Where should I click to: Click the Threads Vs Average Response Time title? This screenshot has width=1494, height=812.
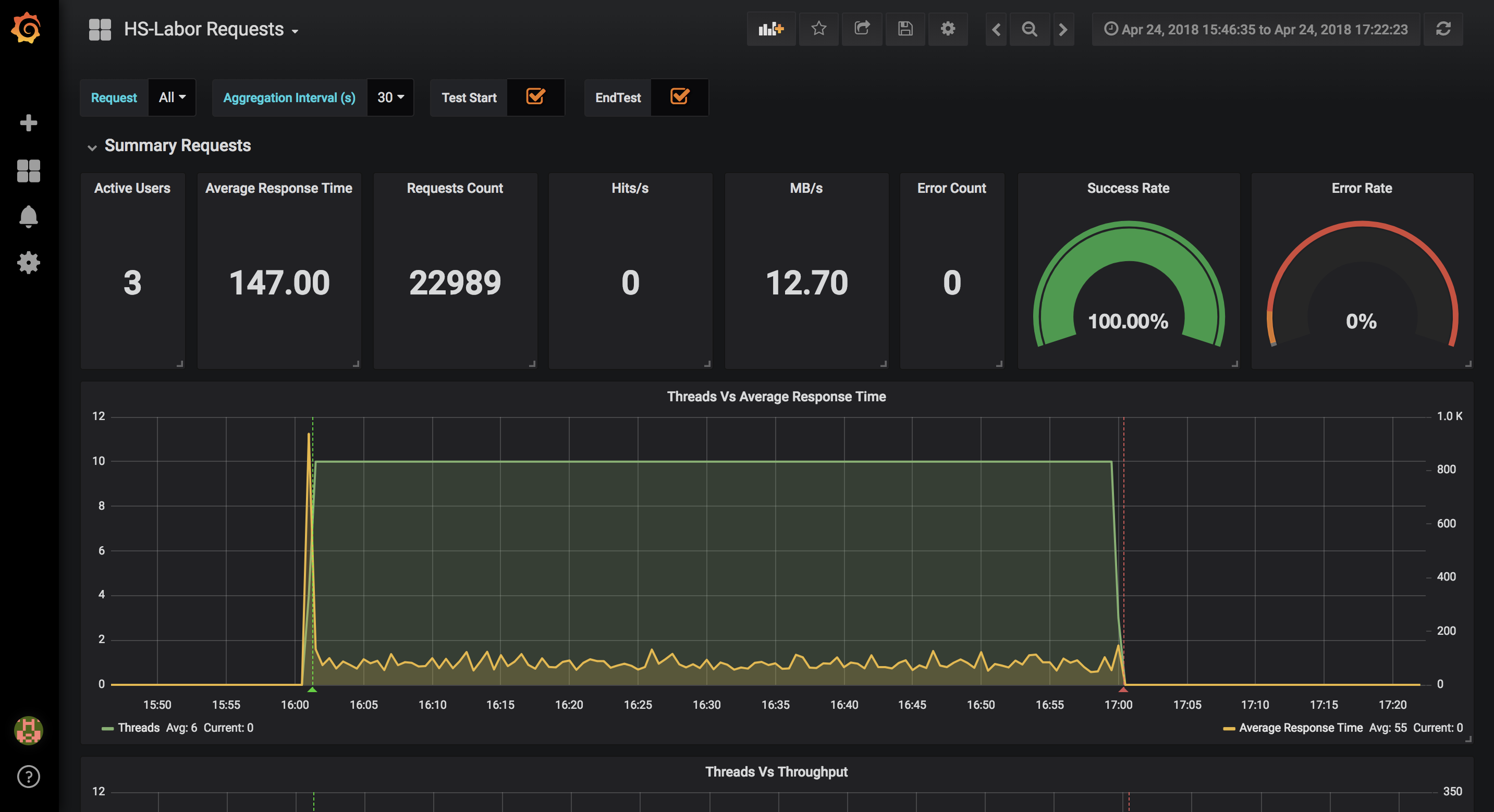click(776, 397)
